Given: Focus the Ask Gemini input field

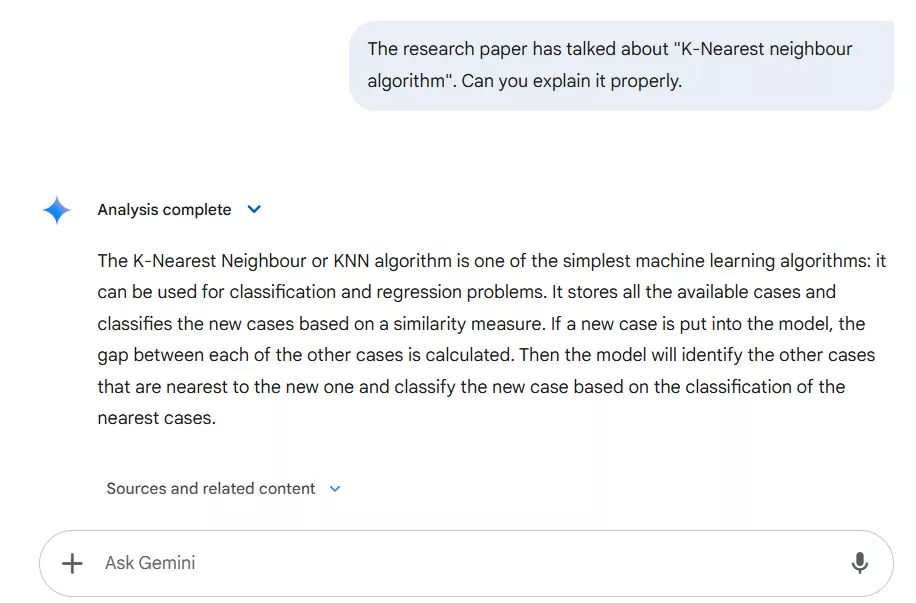Looking at the screenshot, I should pyautogui.click(x=466, y=563).
